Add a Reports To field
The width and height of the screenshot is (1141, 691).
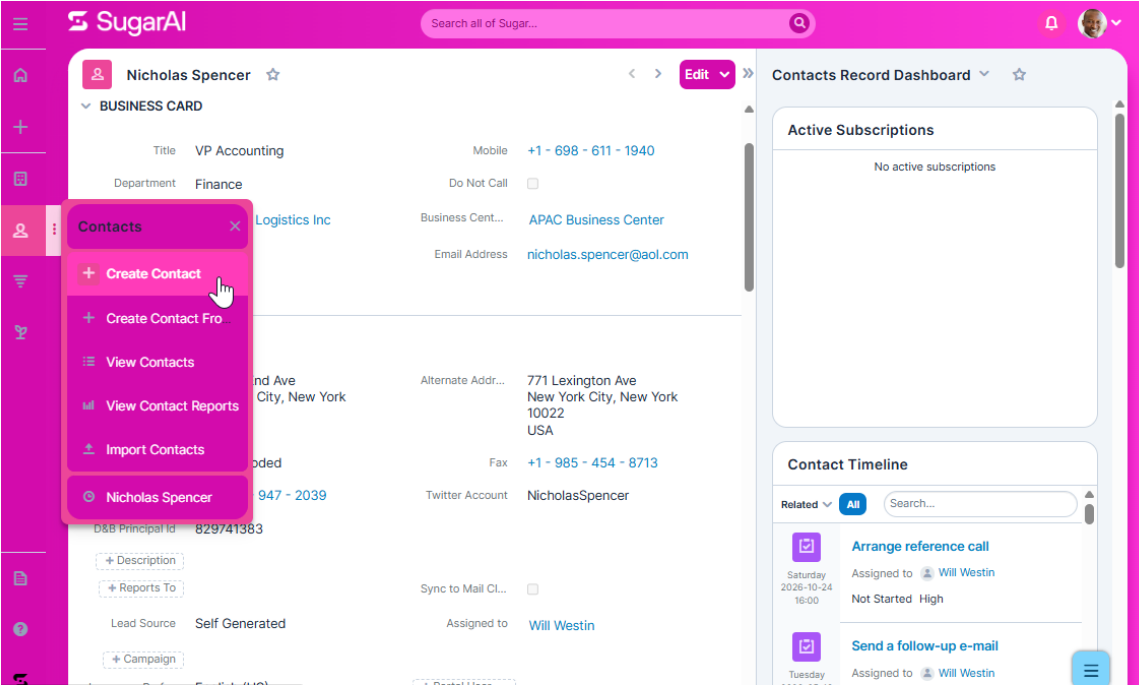pos(142,588)
